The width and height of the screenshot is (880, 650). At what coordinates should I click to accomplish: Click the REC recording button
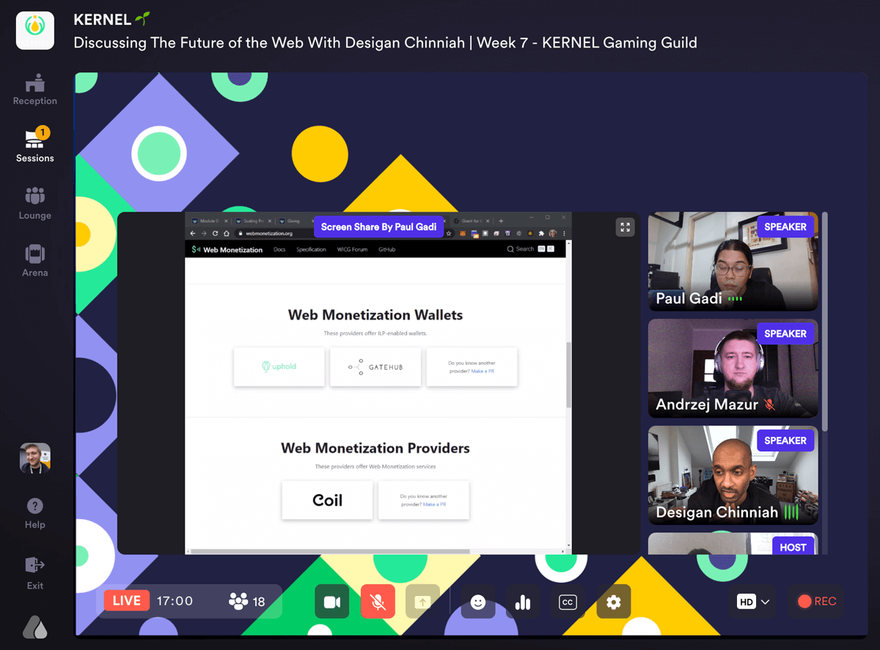tap(816, 601)
